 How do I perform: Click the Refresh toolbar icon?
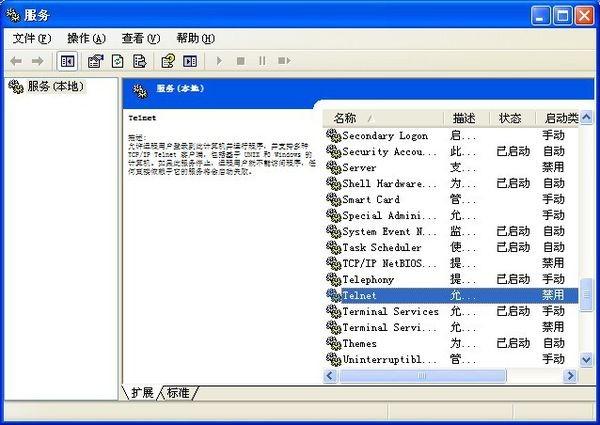(x=117, y=61)
